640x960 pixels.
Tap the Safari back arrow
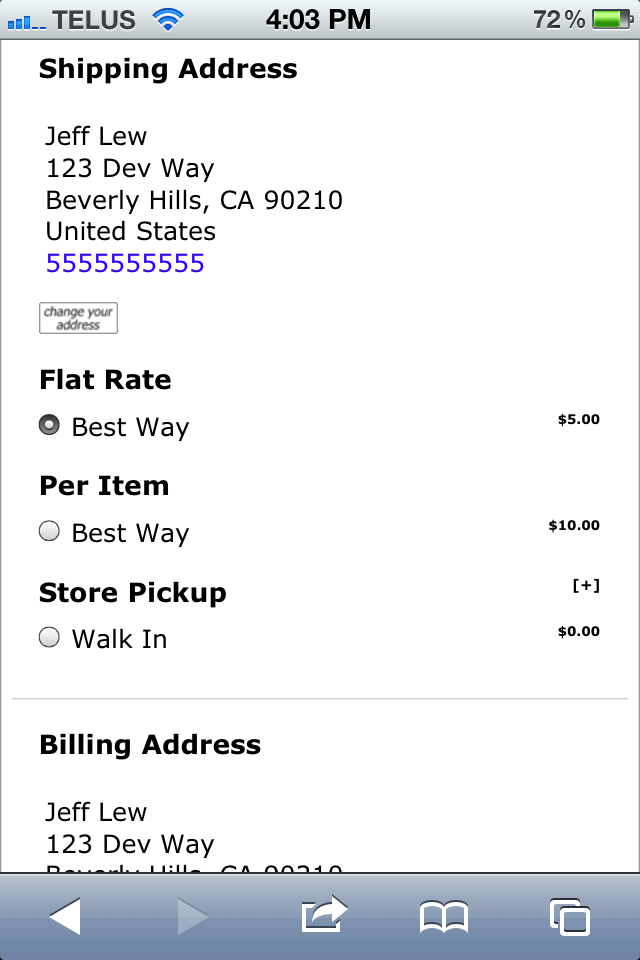pos(65,916)
